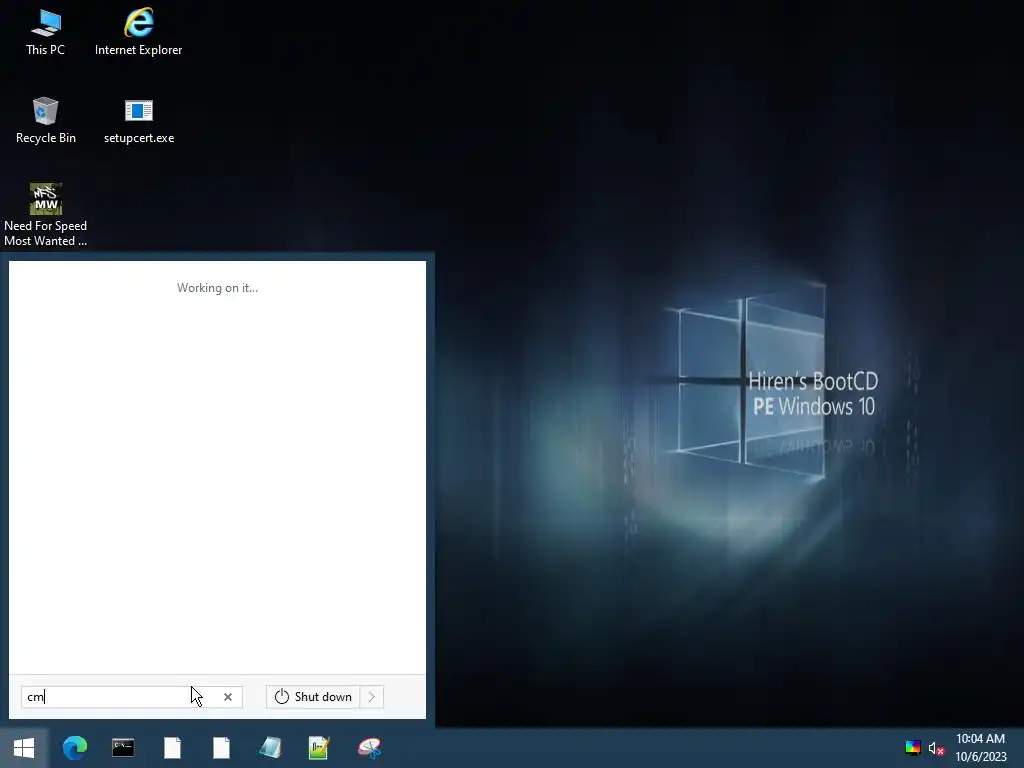
Task: Click the second blank document taskbar icon
Action: pos(221,748)
